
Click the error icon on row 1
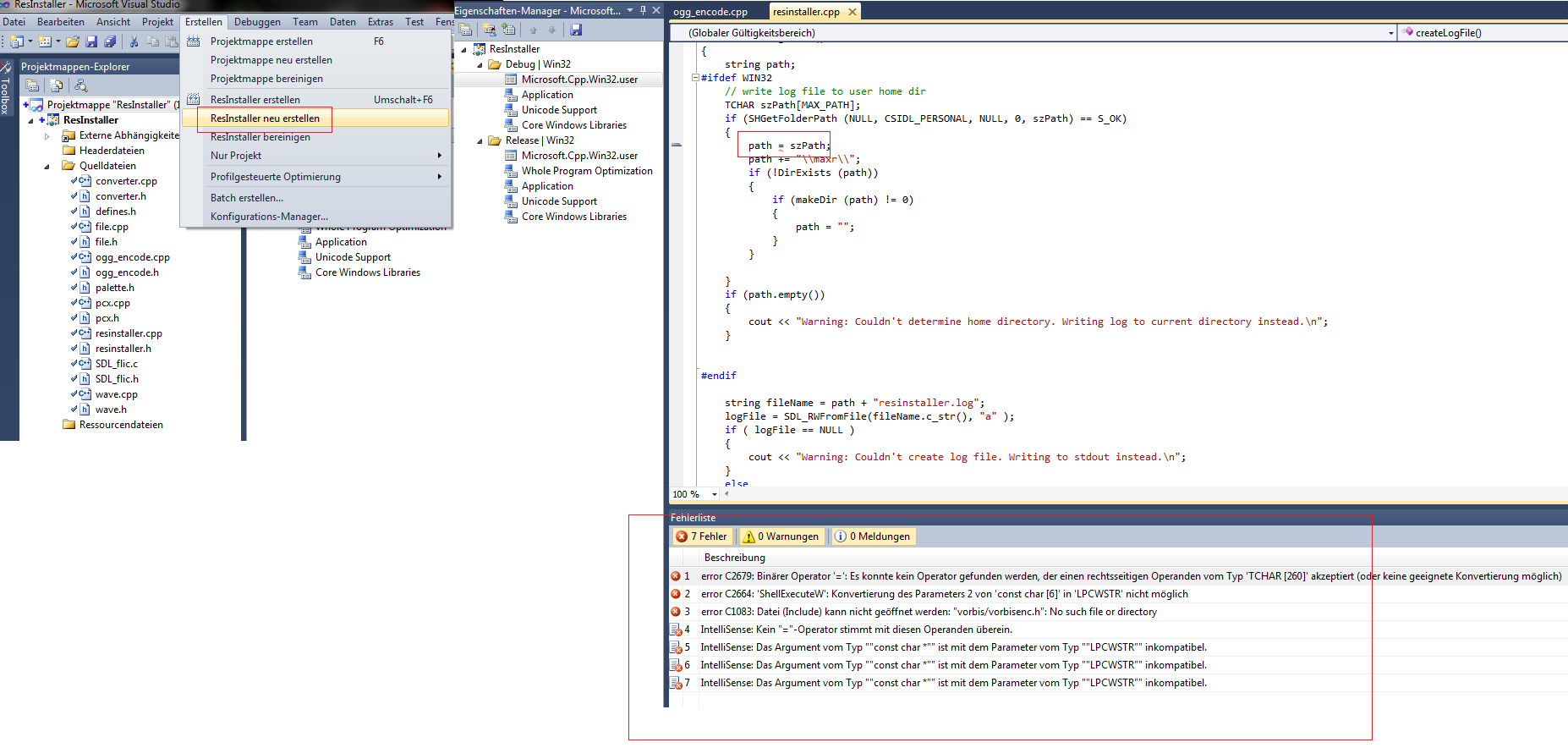coord(676,576)
